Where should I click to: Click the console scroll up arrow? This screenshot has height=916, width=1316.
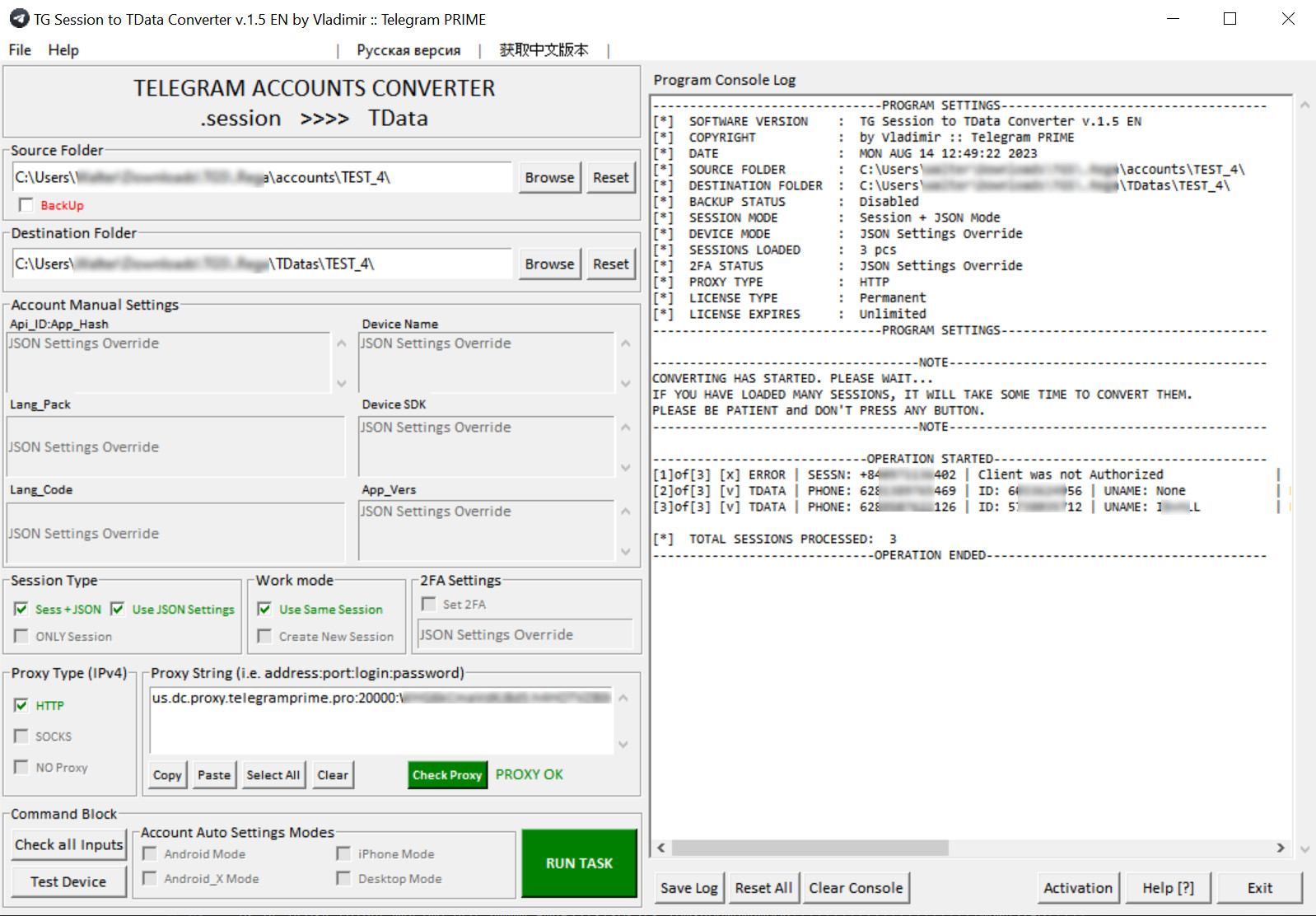tap(1304, 105)
